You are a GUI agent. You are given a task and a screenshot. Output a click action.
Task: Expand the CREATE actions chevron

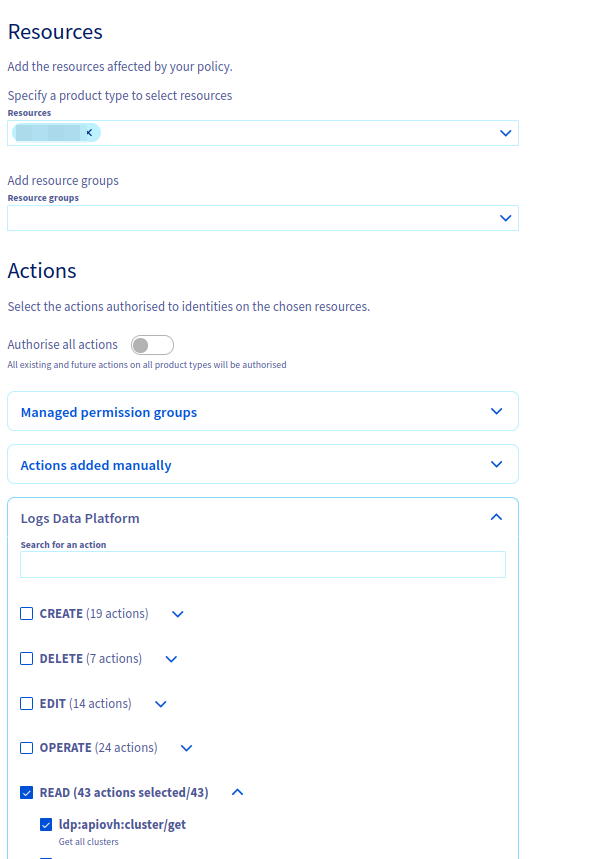click(x=177, y=613)
